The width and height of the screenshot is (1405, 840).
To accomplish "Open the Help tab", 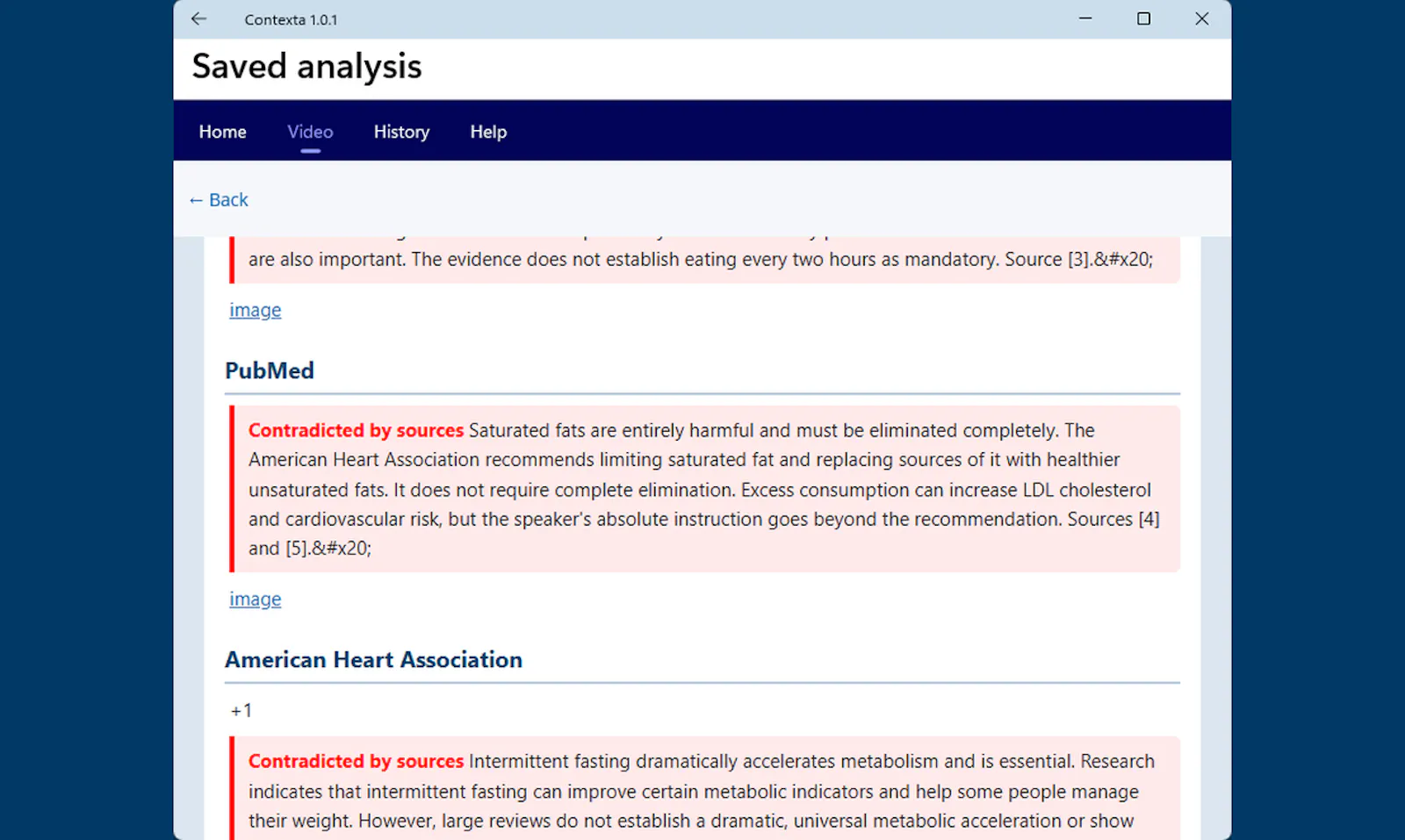I will coord(488,132).
